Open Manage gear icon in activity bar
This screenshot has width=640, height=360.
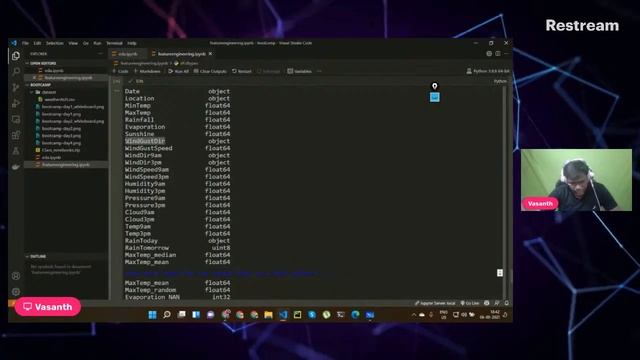(16, 291)
